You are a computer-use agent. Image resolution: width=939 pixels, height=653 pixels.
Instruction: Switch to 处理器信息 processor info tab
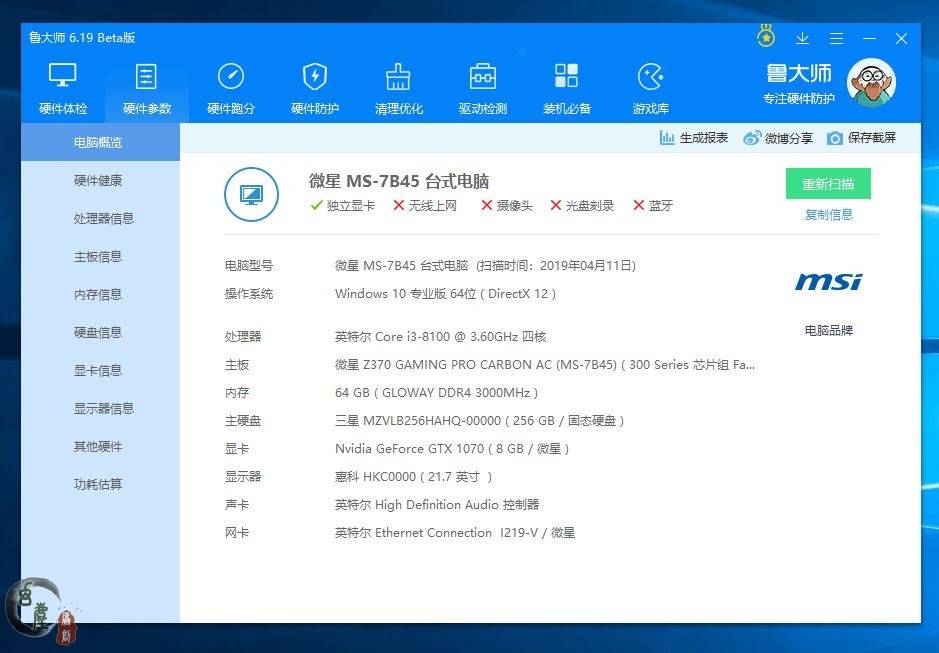pyautogui.click(x=103, y=219)
